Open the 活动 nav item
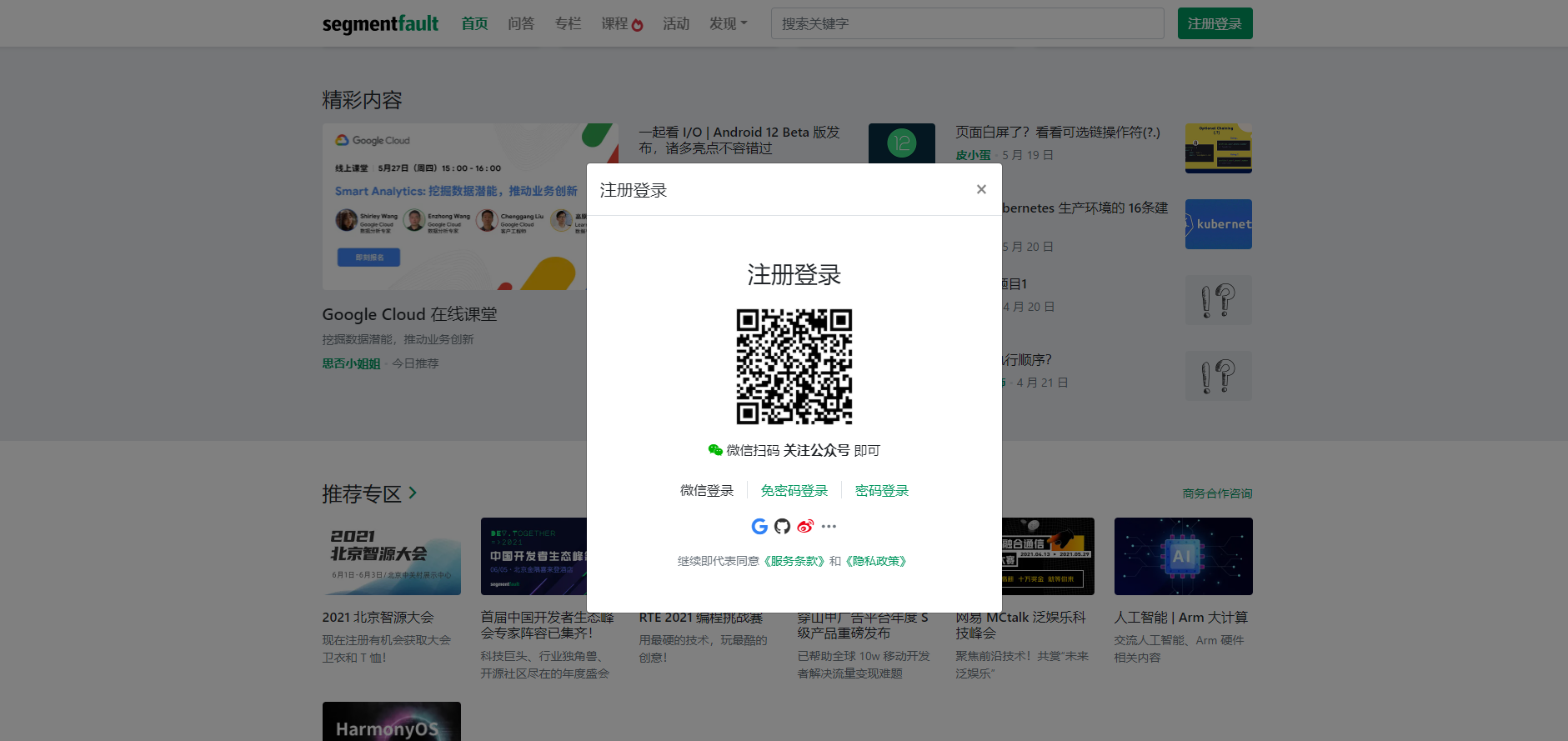 pos(676,23)
